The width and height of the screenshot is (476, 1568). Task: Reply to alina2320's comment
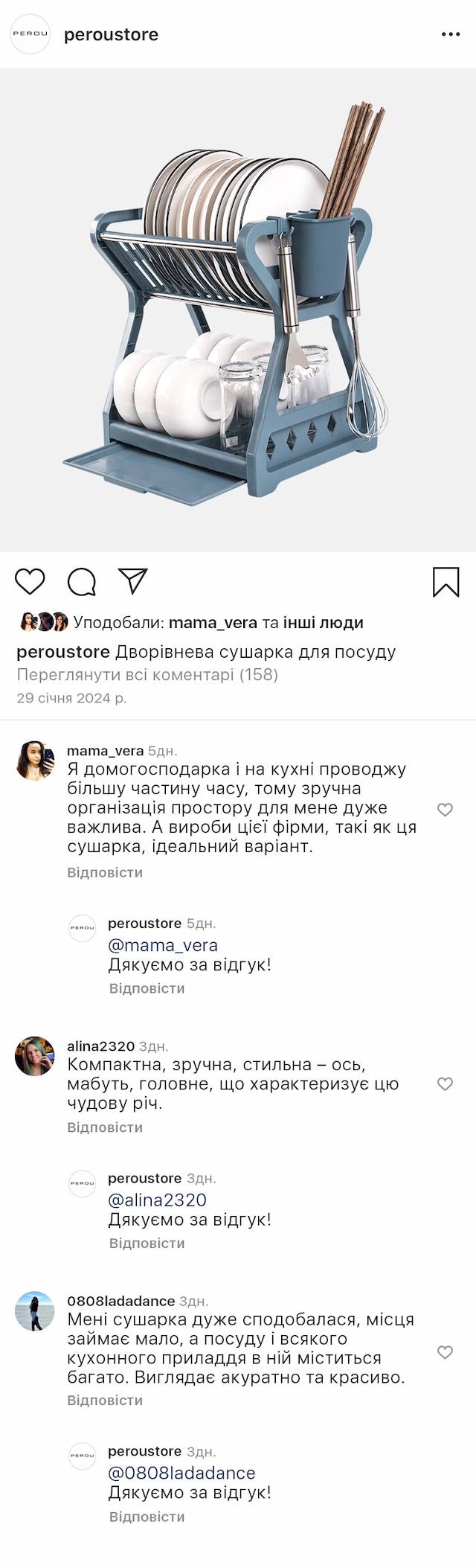pyautogui.click(x=105, y=1127)
